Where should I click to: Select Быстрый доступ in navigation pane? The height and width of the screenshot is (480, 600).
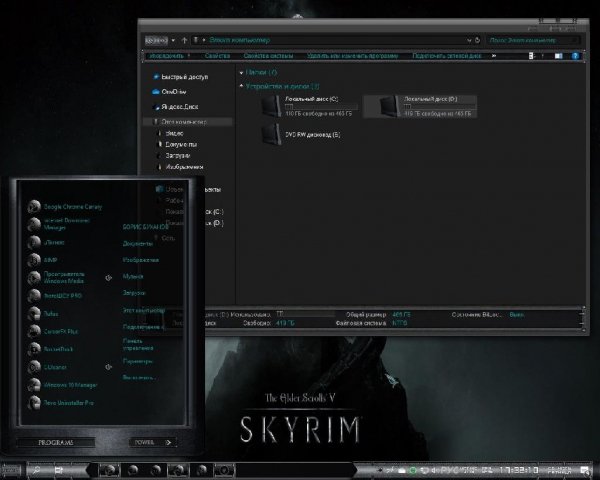[180, 77]
